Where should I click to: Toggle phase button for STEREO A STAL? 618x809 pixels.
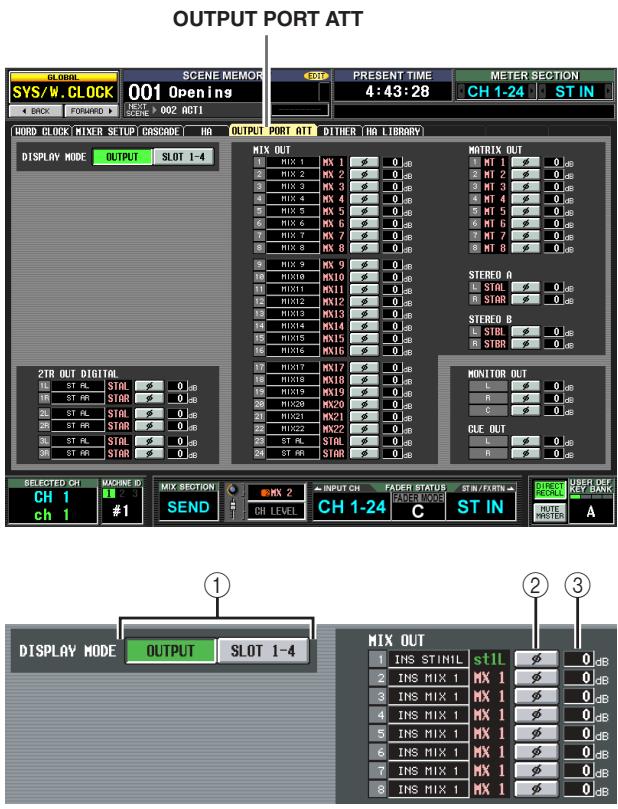[526, 287]
